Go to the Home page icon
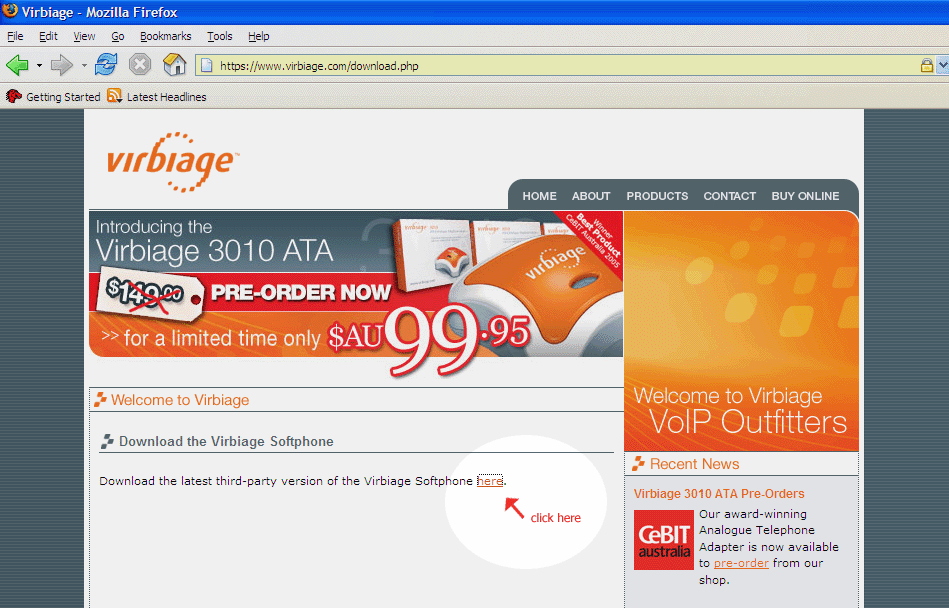This screenshot has width=949, height=608. pos(174,64)
